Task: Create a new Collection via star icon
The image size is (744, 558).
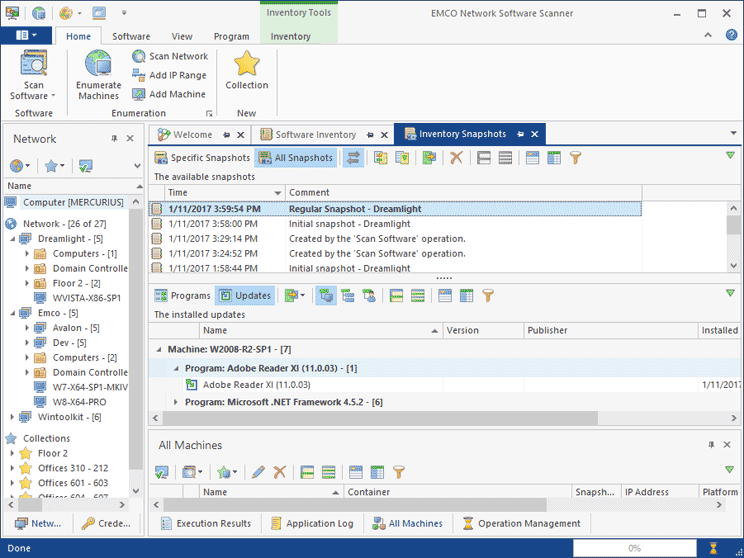Action: pos(247,63)
